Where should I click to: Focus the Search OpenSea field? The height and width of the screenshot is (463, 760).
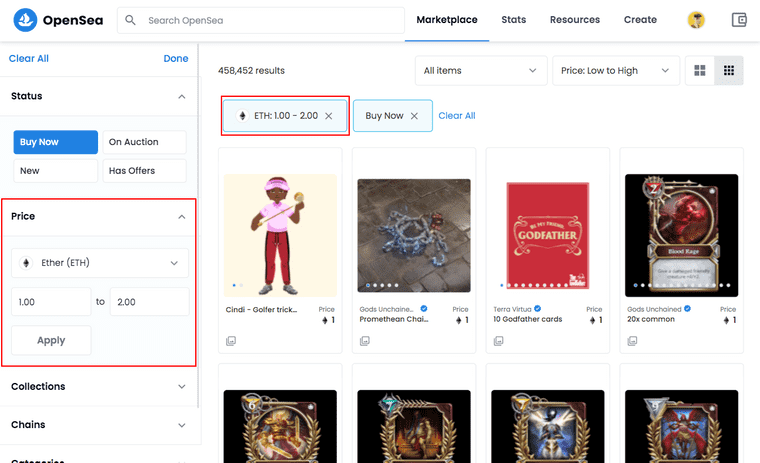coord(261,20)
